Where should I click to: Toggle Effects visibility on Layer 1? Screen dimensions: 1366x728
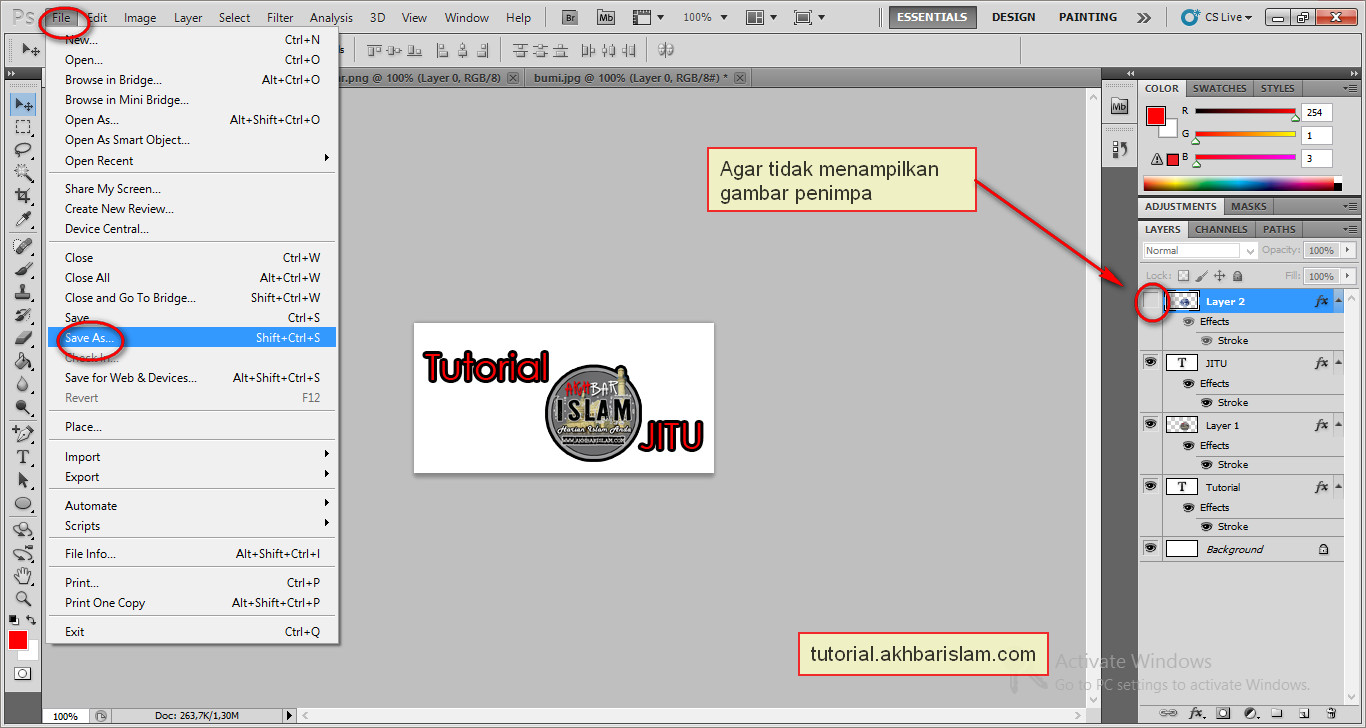pyautogui.click(x=1188, y=446)
